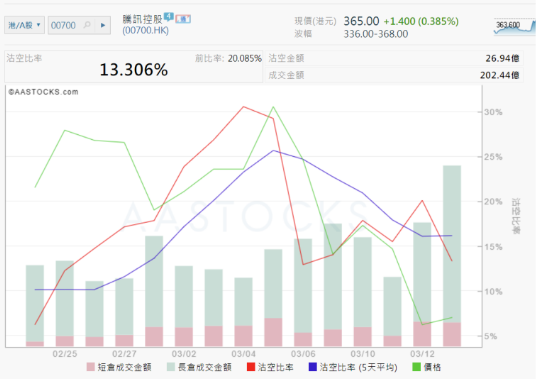Click the 15% right axis label
The image size is (536, 379).
point(493,247)
